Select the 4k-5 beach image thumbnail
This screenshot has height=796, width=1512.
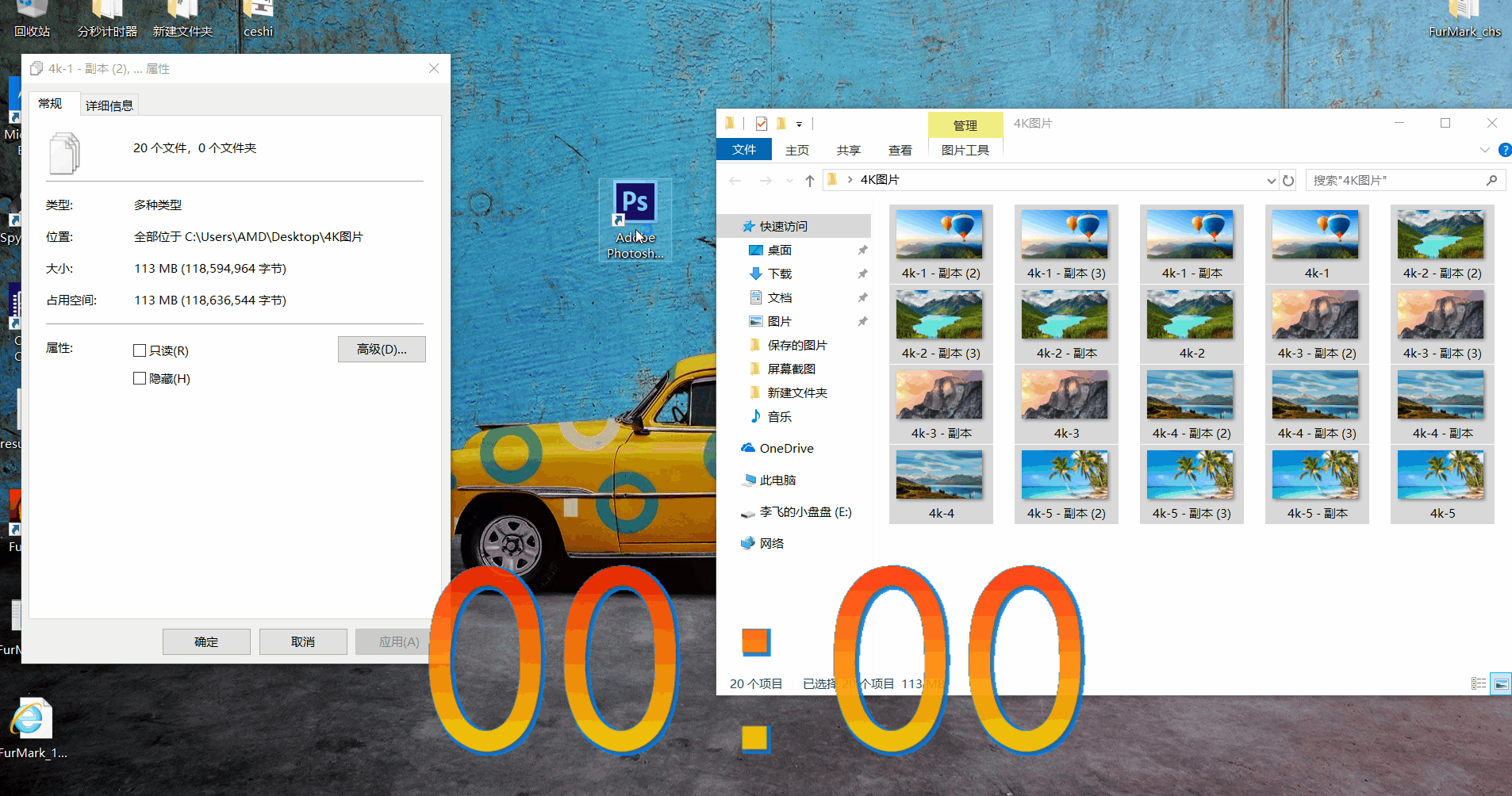point(1442,484)
